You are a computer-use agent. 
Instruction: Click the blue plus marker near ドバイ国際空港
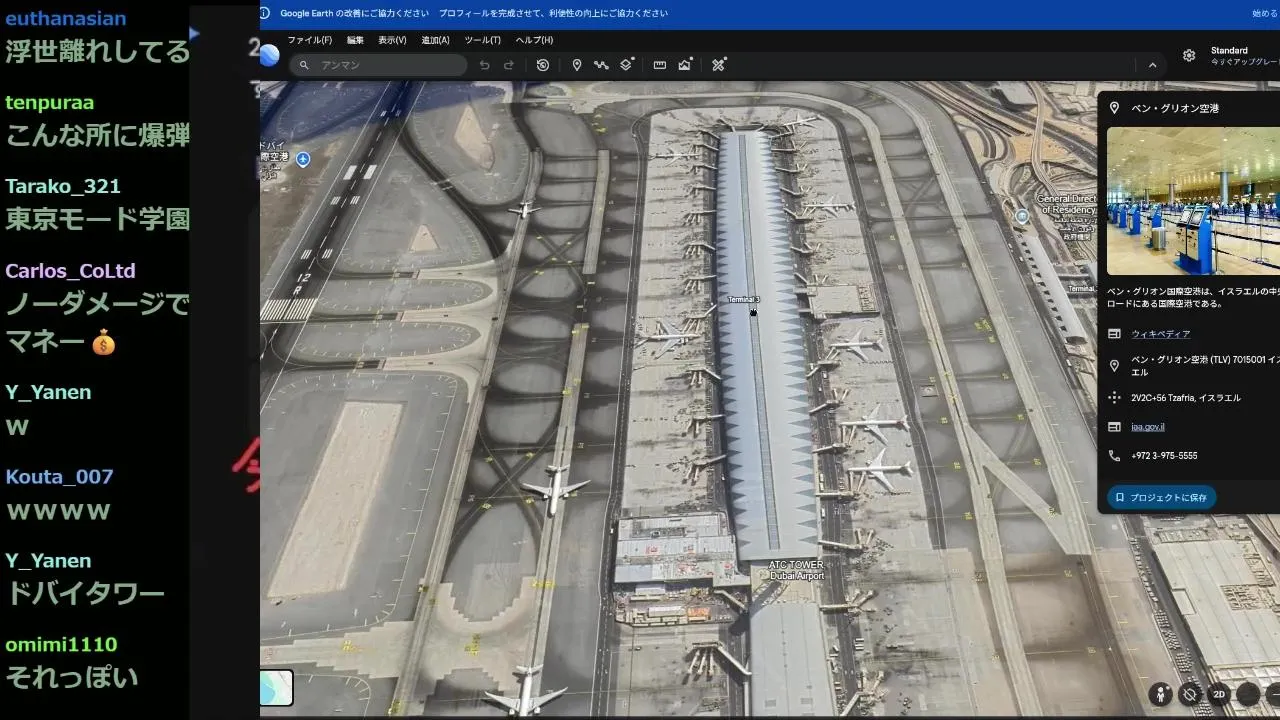coord(303,159)
